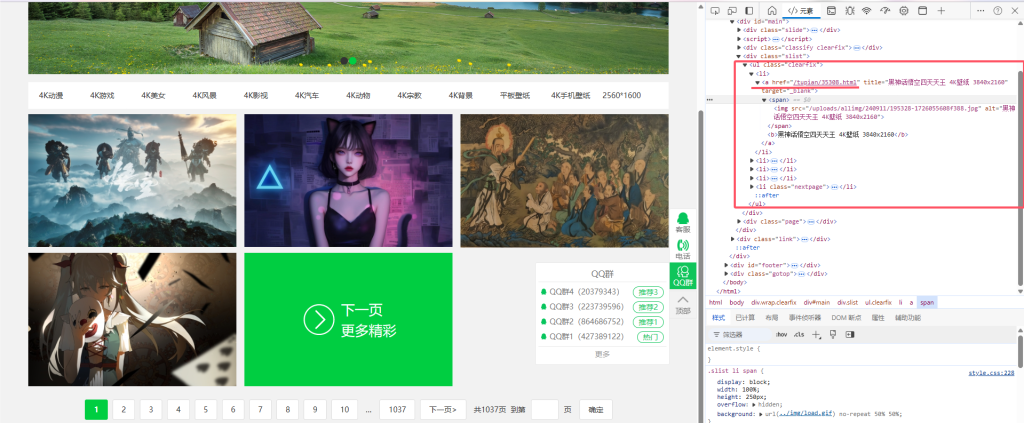Click the ellipsis beside the span row

pyautogui.click(x=710, y=100)
